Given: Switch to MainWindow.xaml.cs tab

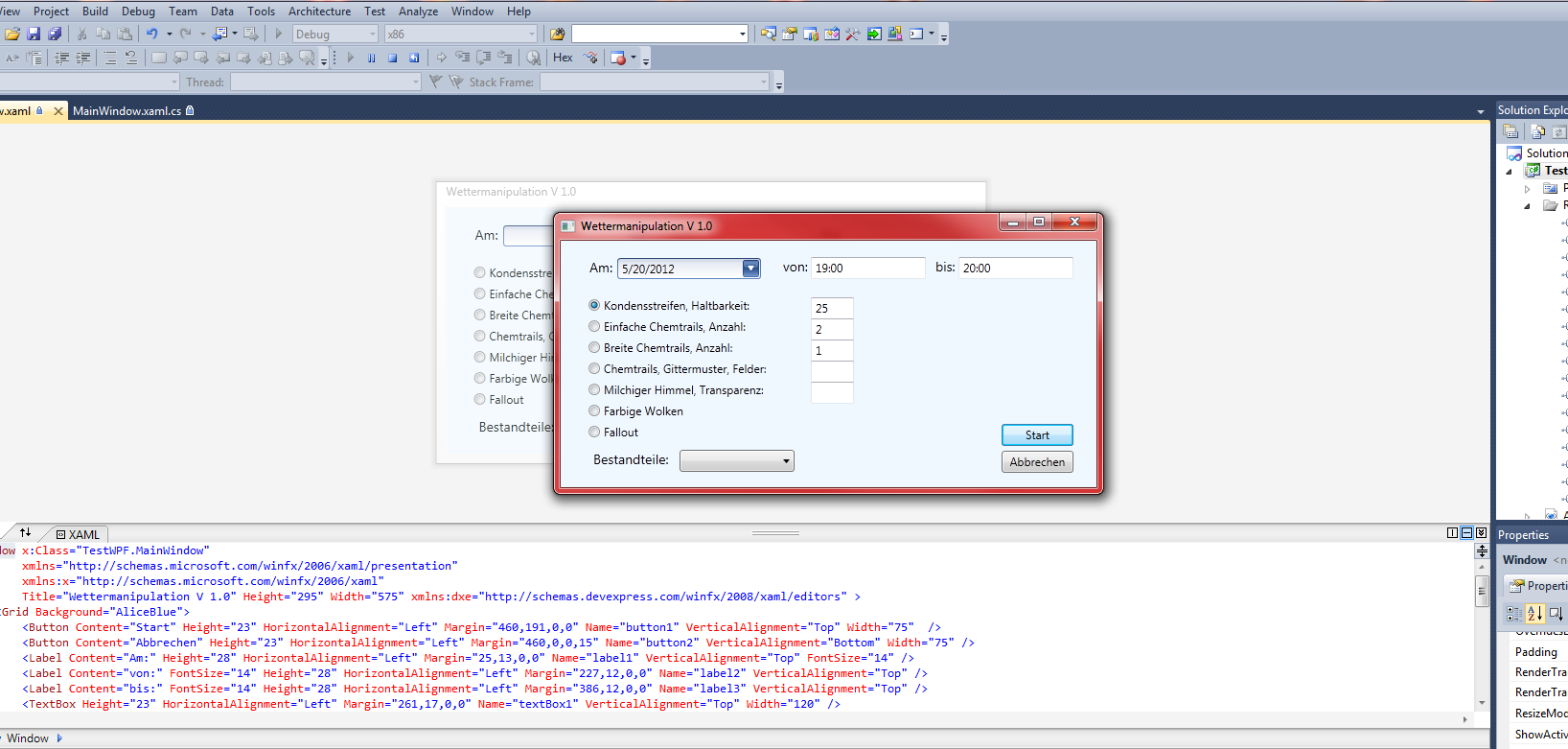Looking at the screenshot, I should point(133,111).
